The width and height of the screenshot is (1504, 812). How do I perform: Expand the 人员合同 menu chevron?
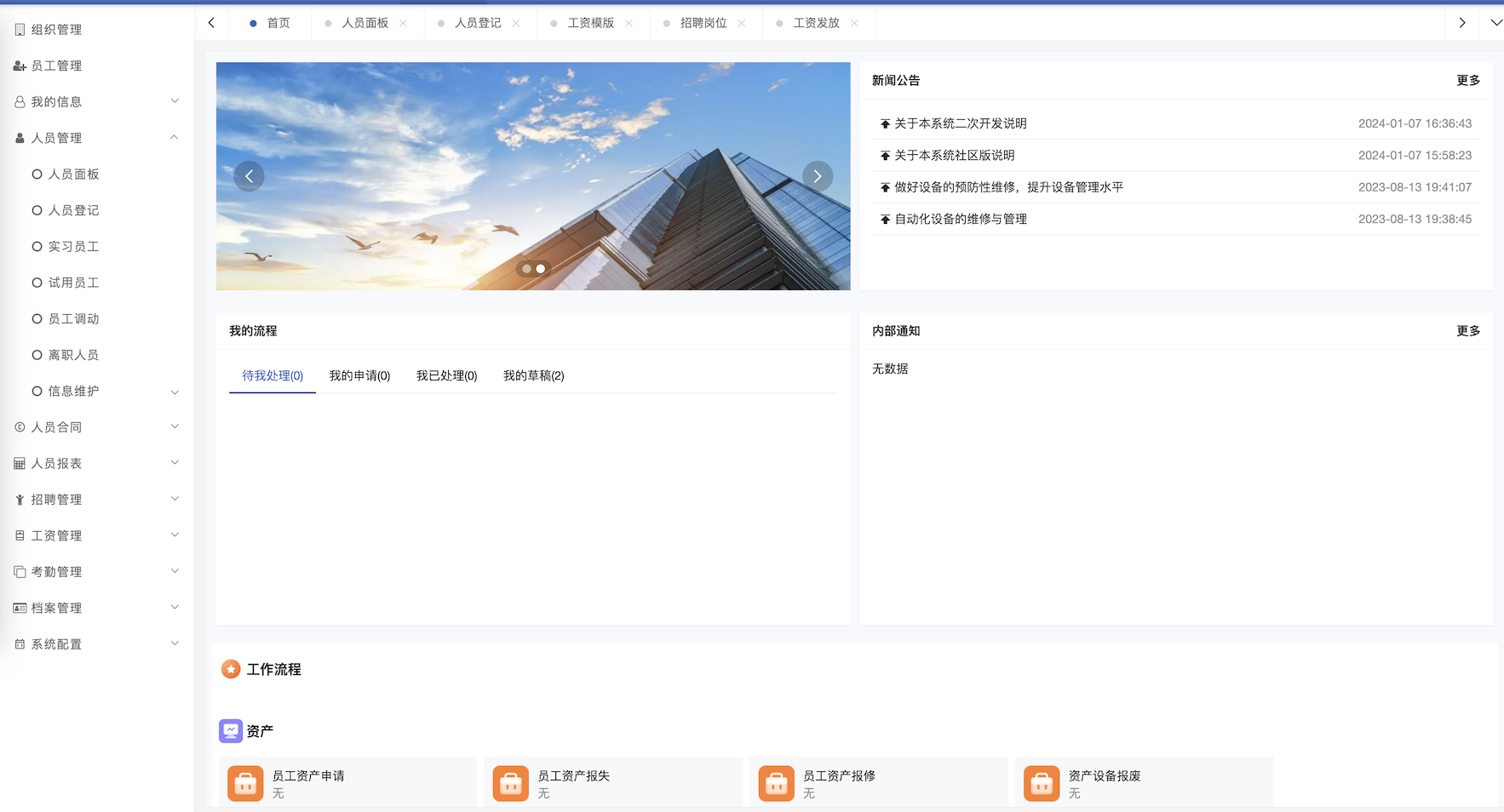tap(175, 426)
